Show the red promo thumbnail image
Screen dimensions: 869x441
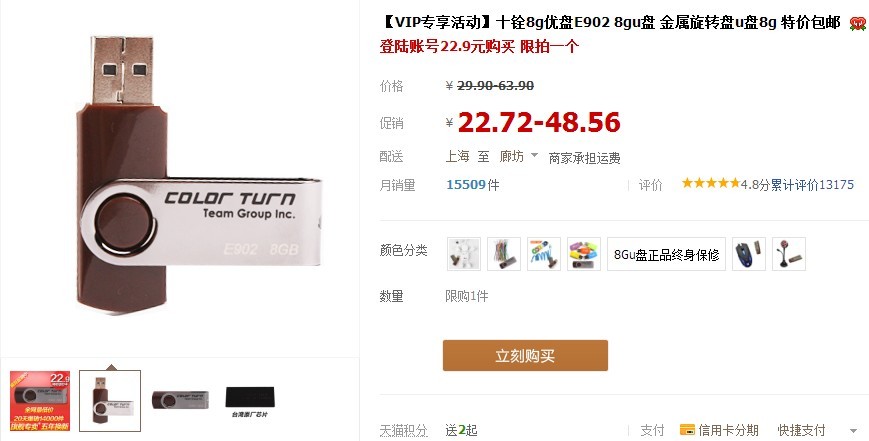(40, 401)
